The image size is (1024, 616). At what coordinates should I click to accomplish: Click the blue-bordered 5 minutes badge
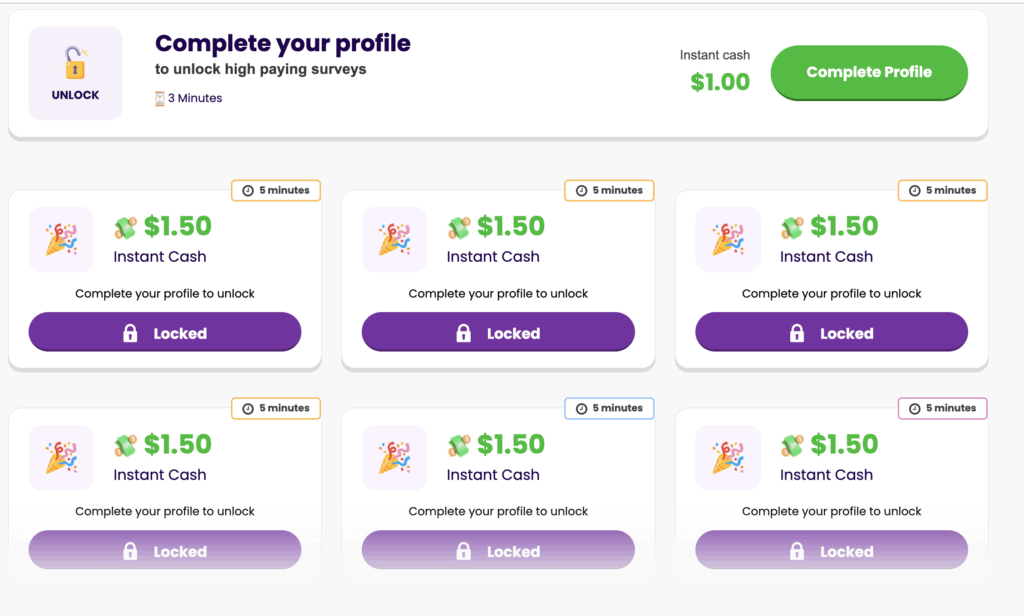point(609,408)
